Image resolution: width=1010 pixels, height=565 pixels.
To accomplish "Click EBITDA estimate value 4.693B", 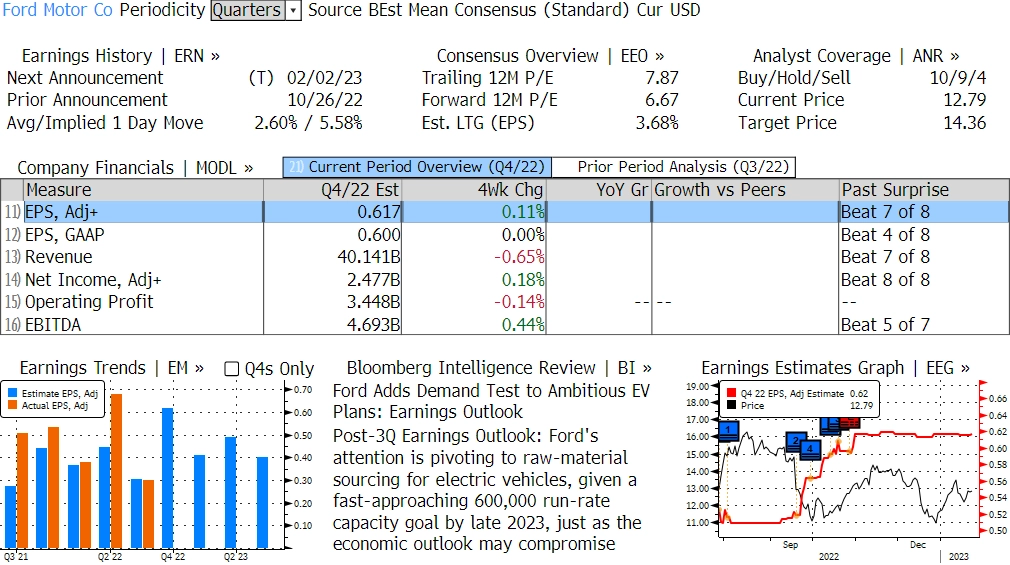I will (374, 324).
